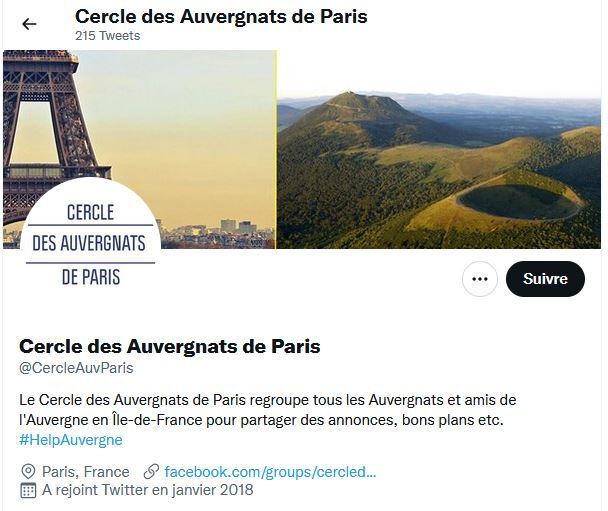The width and height of the screenshot is (608, 511).
Task: Follow the account with the Suivre button
Action: coord(545,279)
